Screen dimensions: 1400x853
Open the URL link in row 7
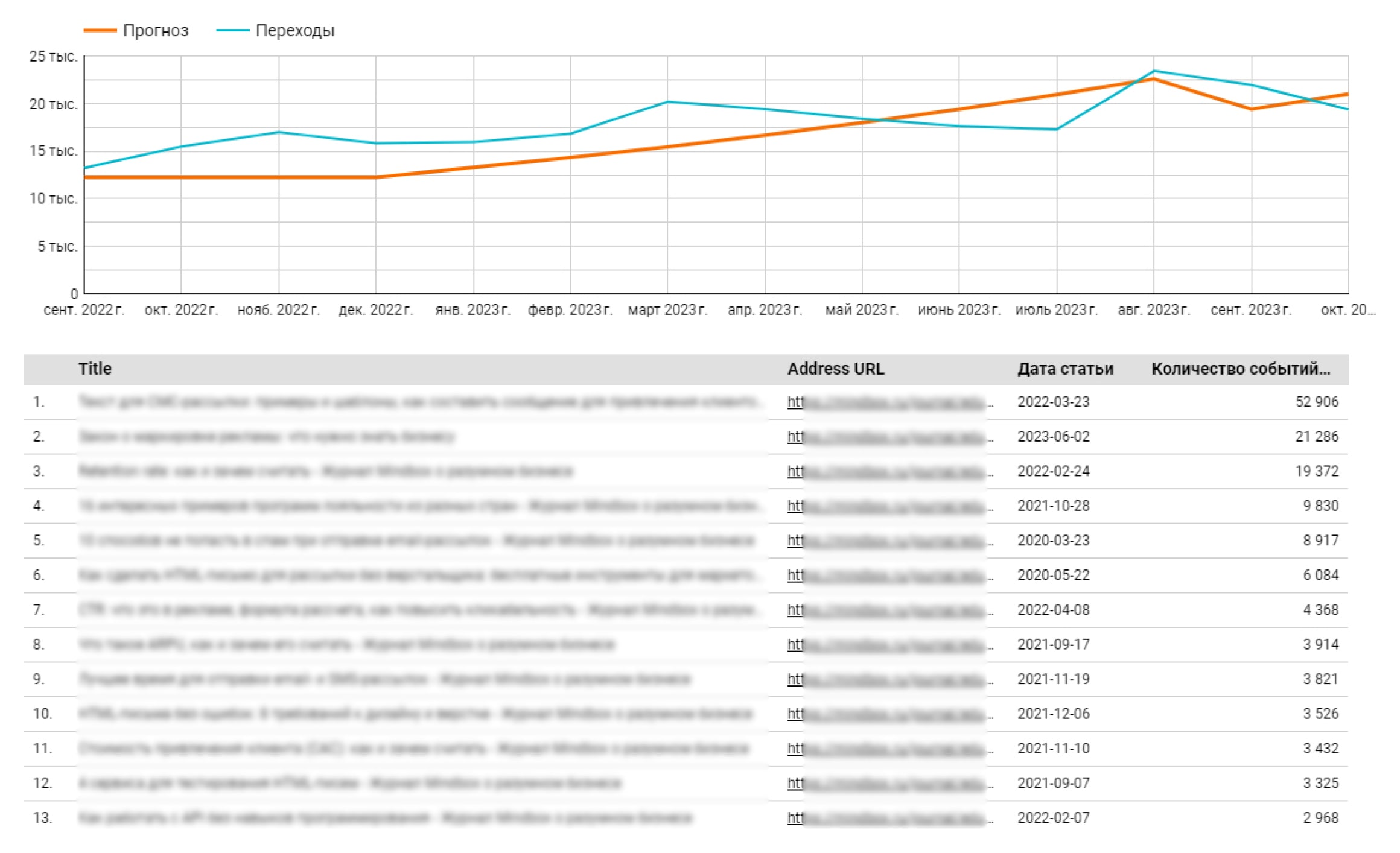890,610
